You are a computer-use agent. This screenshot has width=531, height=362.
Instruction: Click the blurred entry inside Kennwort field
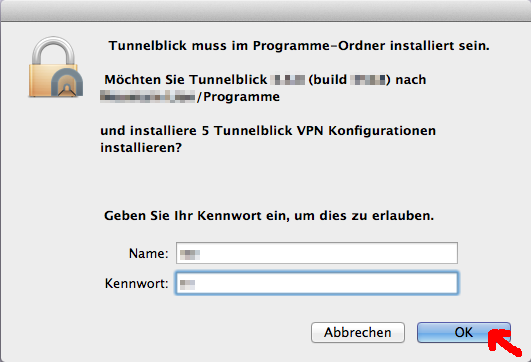pos(187,285)
